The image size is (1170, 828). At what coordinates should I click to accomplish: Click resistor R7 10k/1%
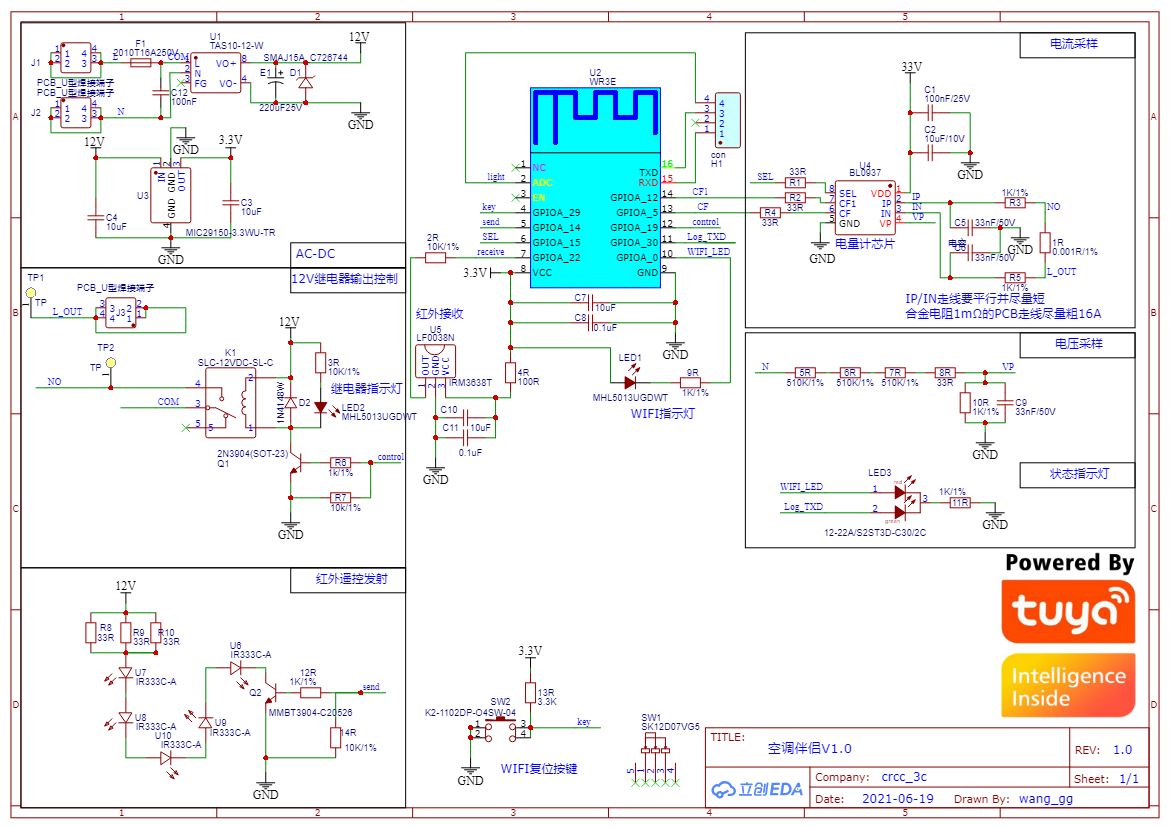pyautogui.click(x=340, y=497)
